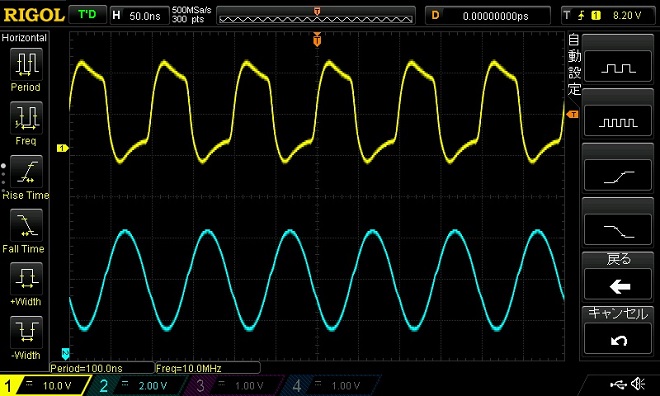Select the Period measurement icon

[x=26, y=64]
